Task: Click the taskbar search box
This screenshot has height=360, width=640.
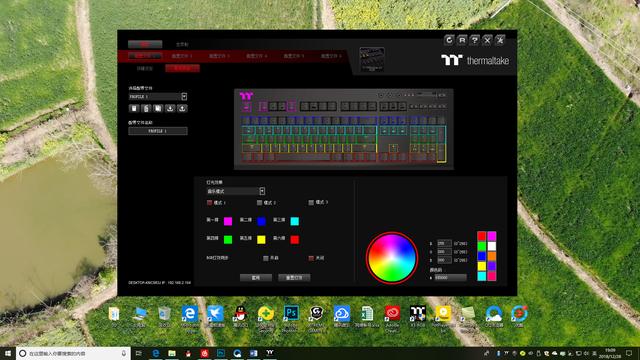Action: tap(73, 353)
